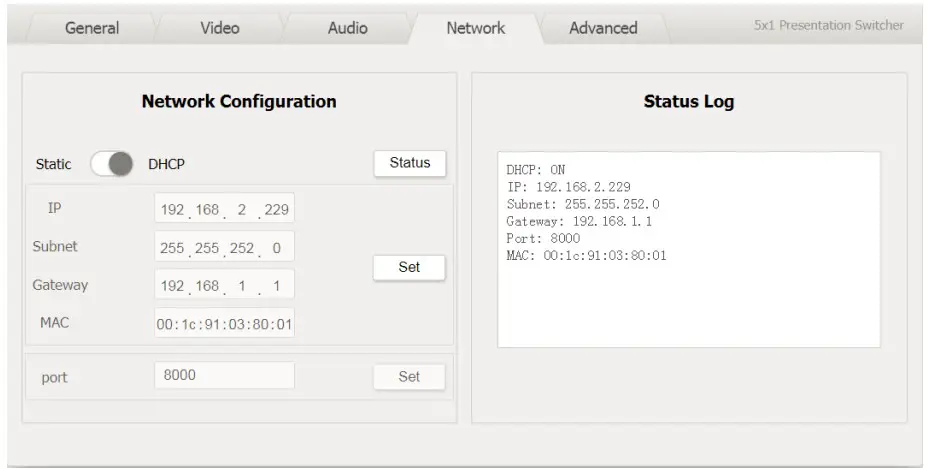This screenshot has height=469, width=927.
Task: Click Set button beside IP settings
Action: pos(409,267)
